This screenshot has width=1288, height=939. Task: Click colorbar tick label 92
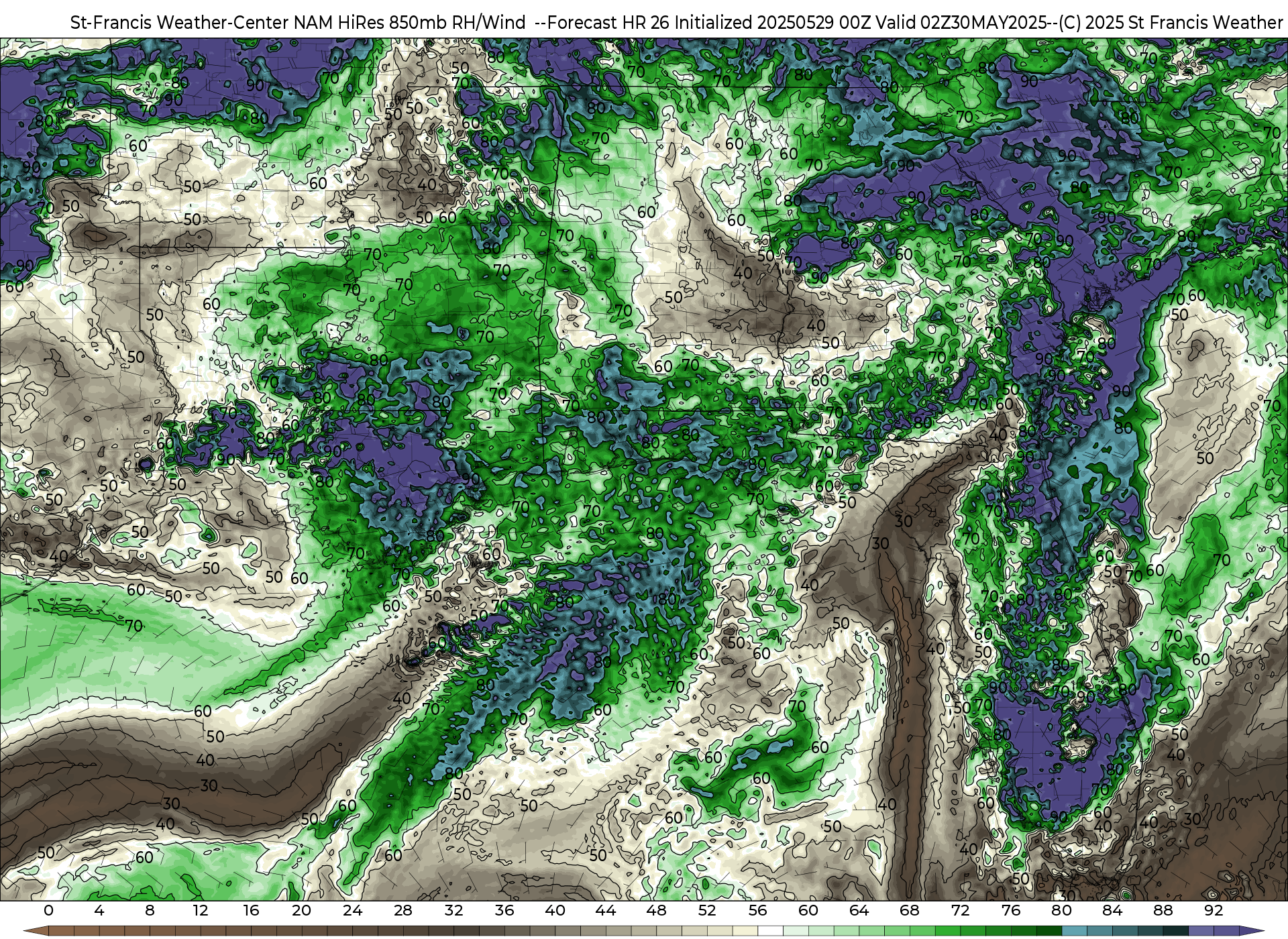tap(1214, 910)
